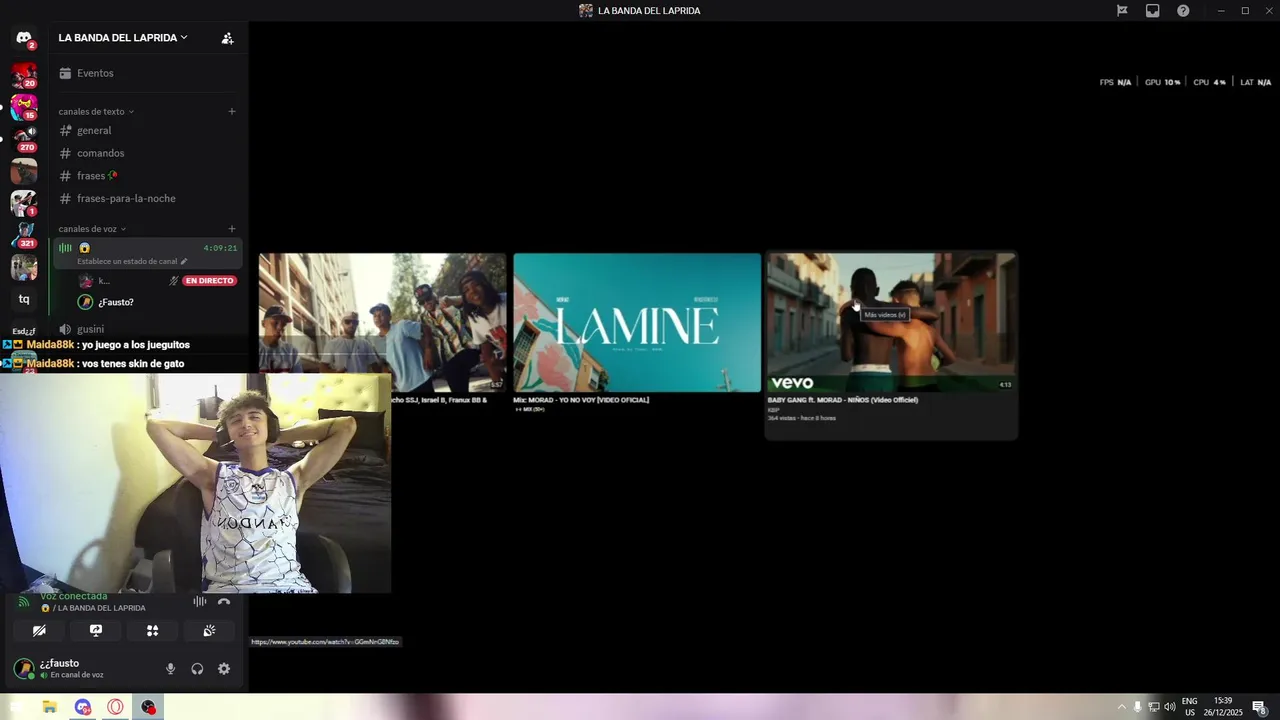The image size is (1280, 720).
Task: Open help question mark icon
Action: coord(1183,11)
